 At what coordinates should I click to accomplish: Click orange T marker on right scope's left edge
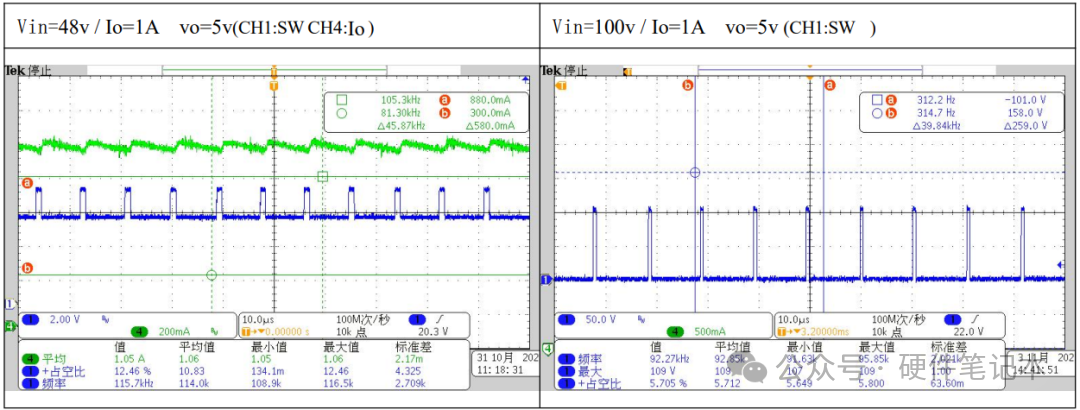(561, 85)
